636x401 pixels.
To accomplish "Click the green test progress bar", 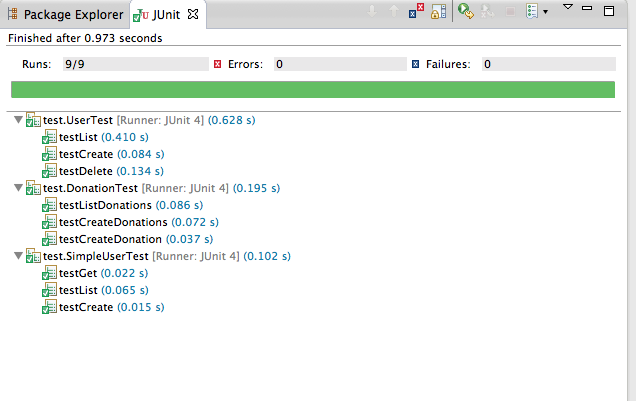I will coord(313,89).
